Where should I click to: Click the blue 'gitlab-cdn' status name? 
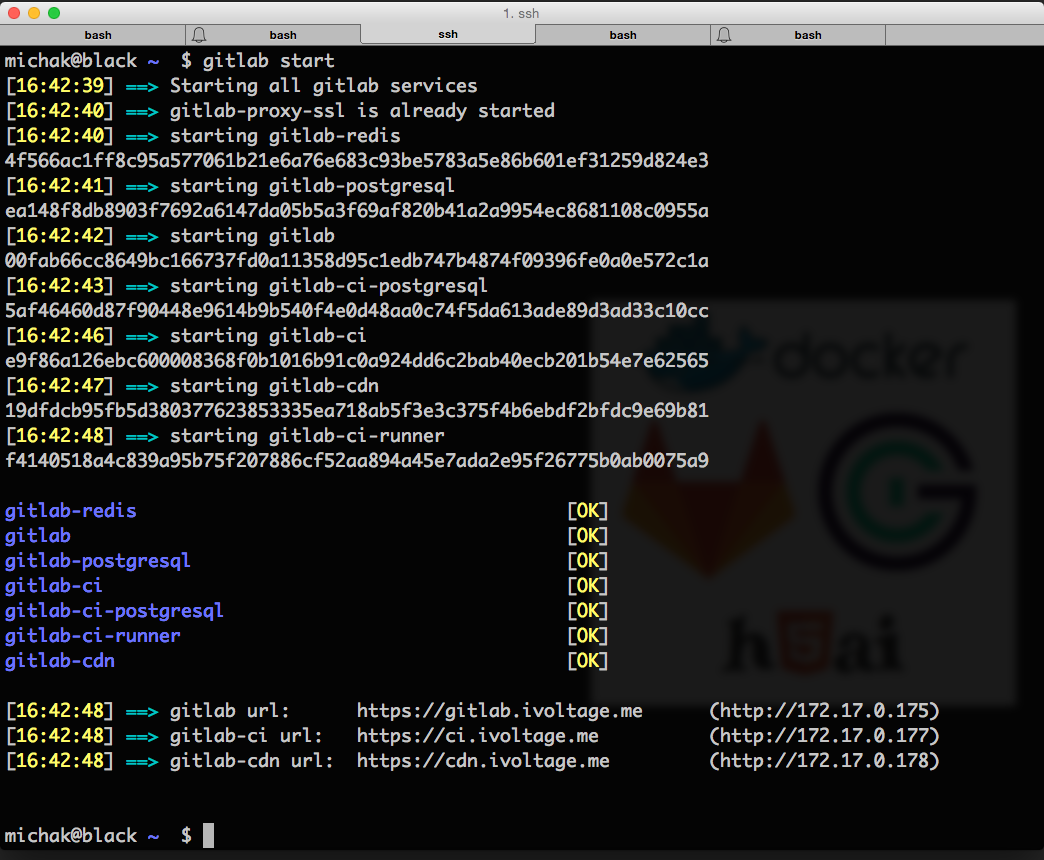pos(60,660)
